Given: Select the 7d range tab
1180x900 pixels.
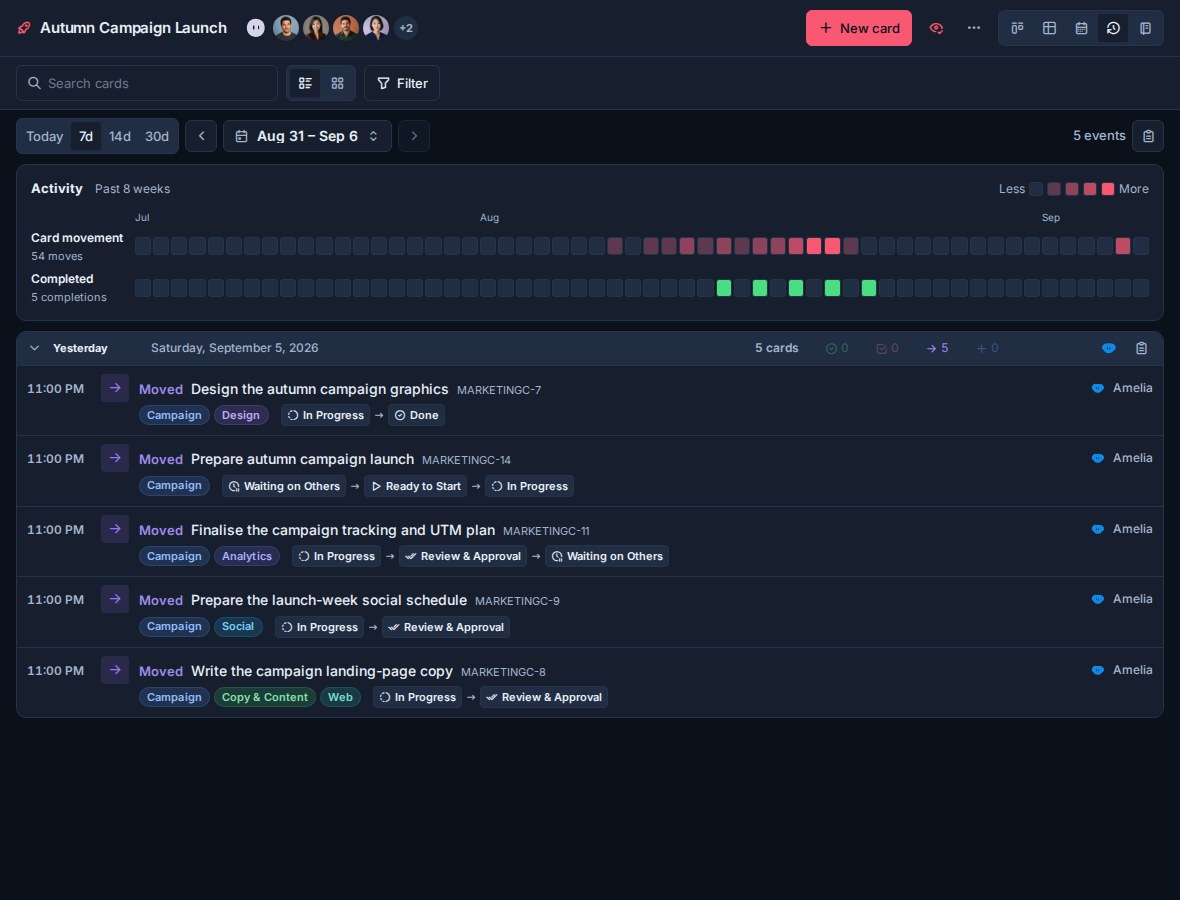Looking at the screenshot, I should coord(86,136).
